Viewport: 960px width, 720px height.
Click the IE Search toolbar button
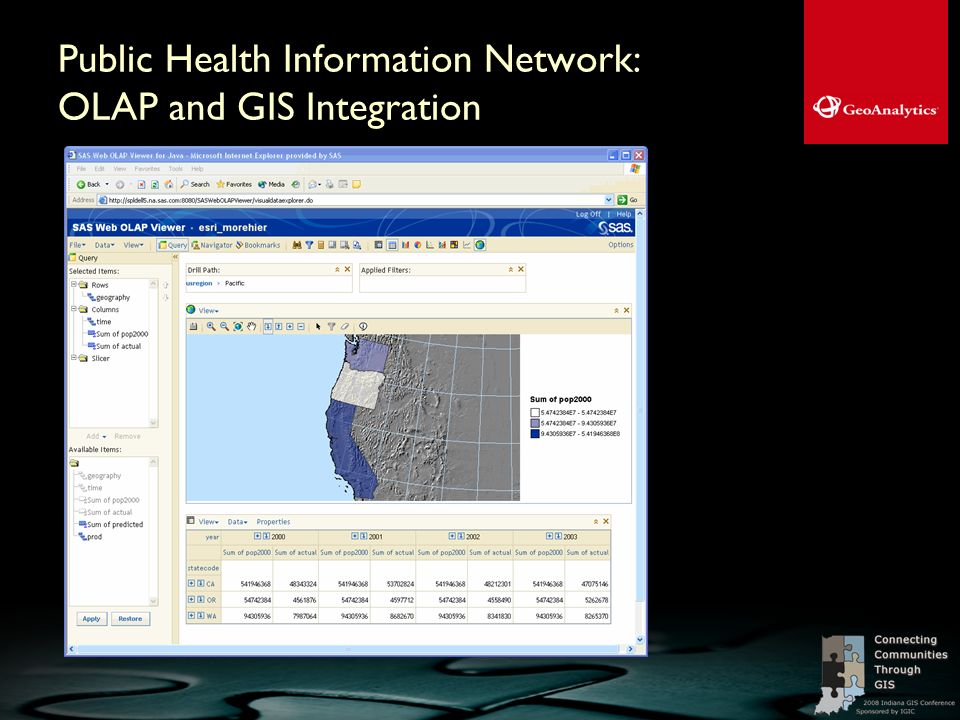[x=195, y=184]
